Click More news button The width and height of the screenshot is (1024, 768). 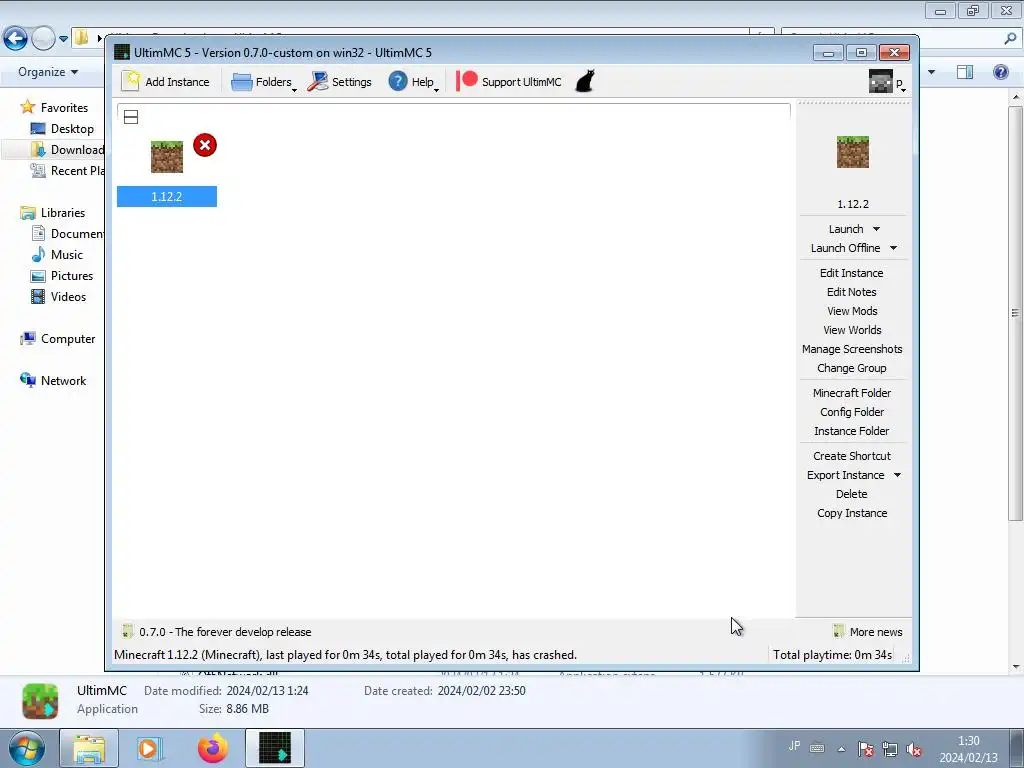(x=867, y=632)
